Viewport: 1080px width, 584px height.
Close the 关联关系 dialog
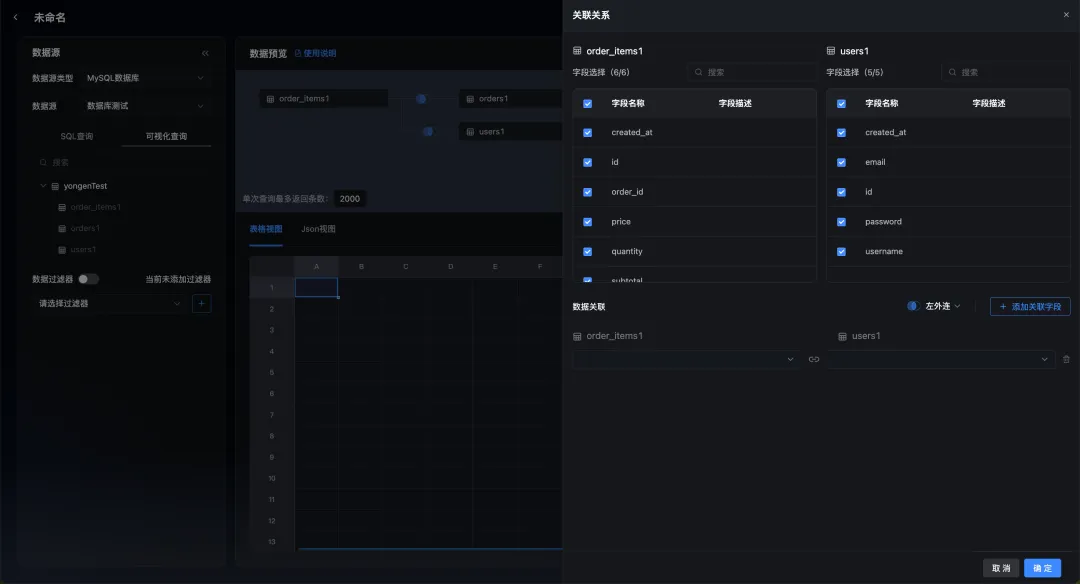(1065, 15)
